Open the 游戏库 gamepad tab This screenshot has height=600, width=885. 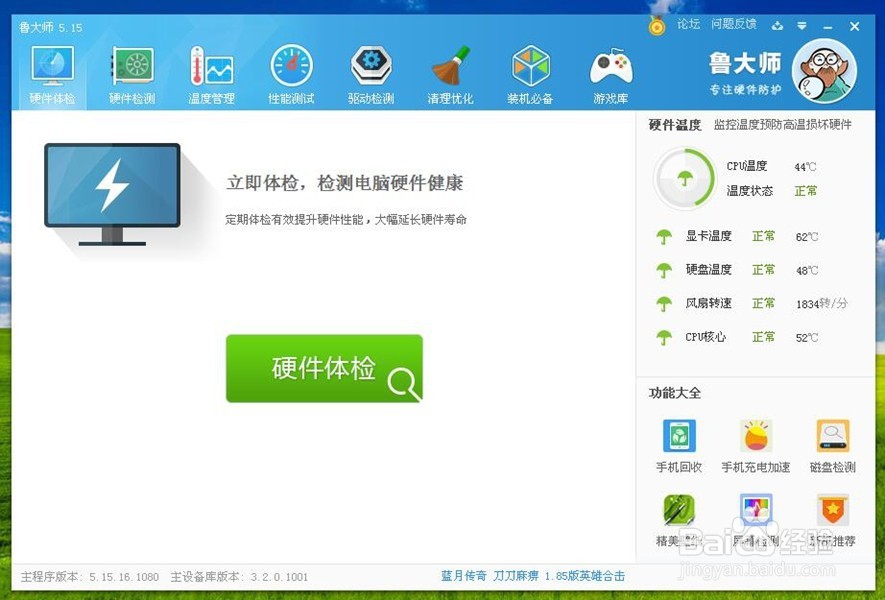(611, 76)
